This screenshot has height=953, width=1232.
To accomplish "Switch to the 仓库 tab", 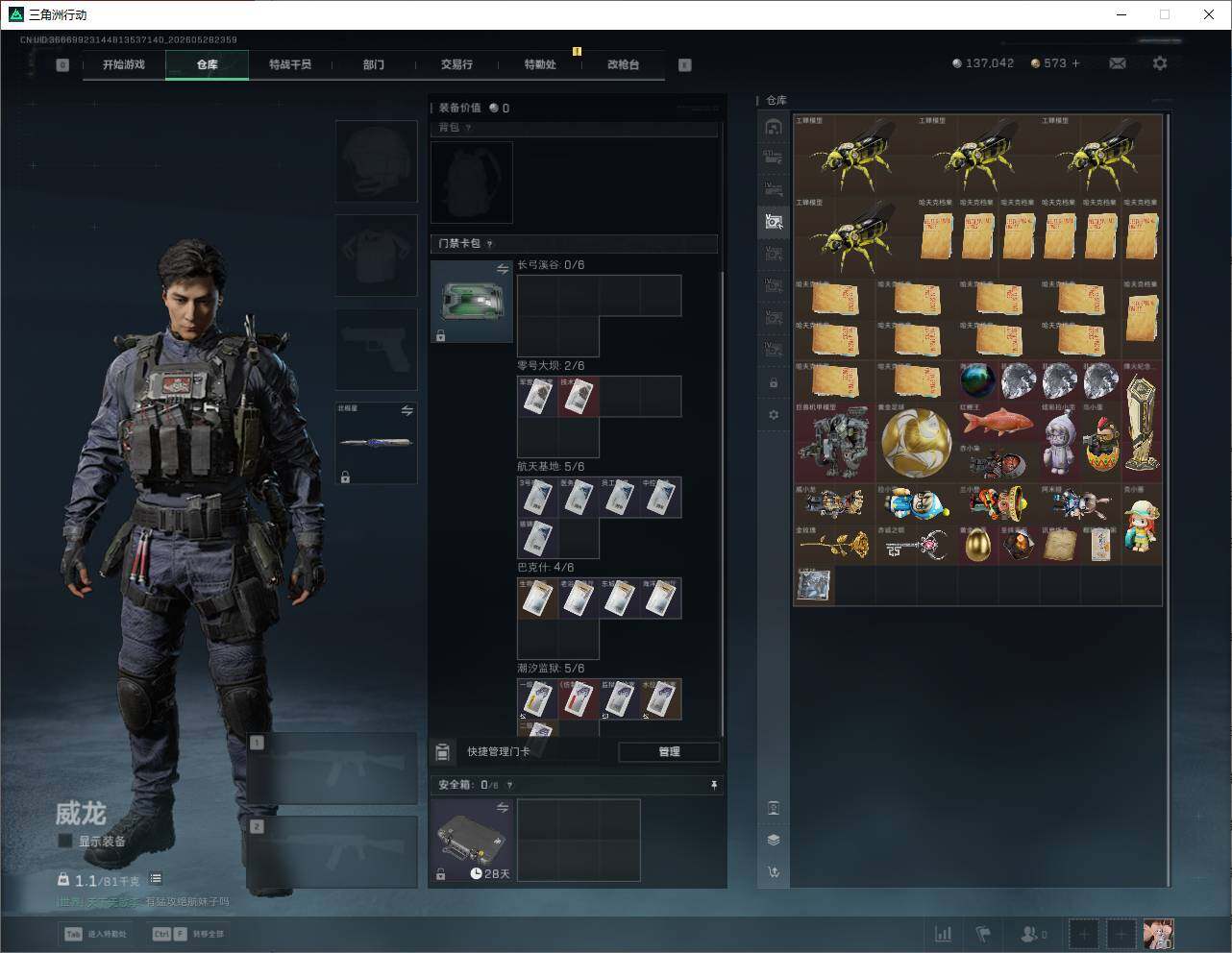I will 207,64.
